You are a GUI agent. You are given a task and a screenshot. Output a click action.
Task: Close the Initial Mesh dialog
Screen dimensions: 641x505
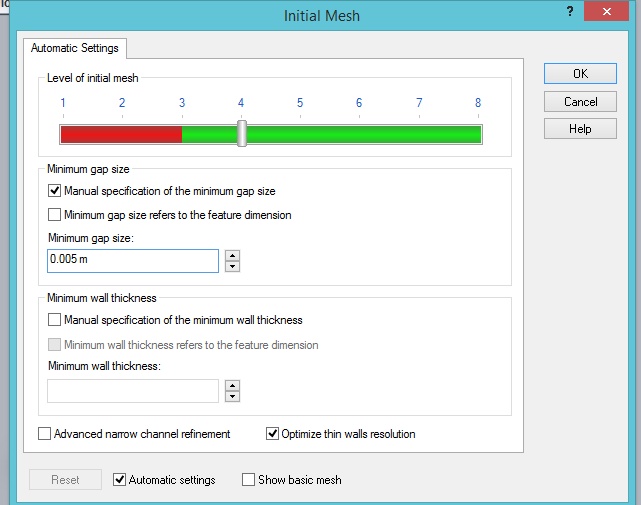(606, 11)
